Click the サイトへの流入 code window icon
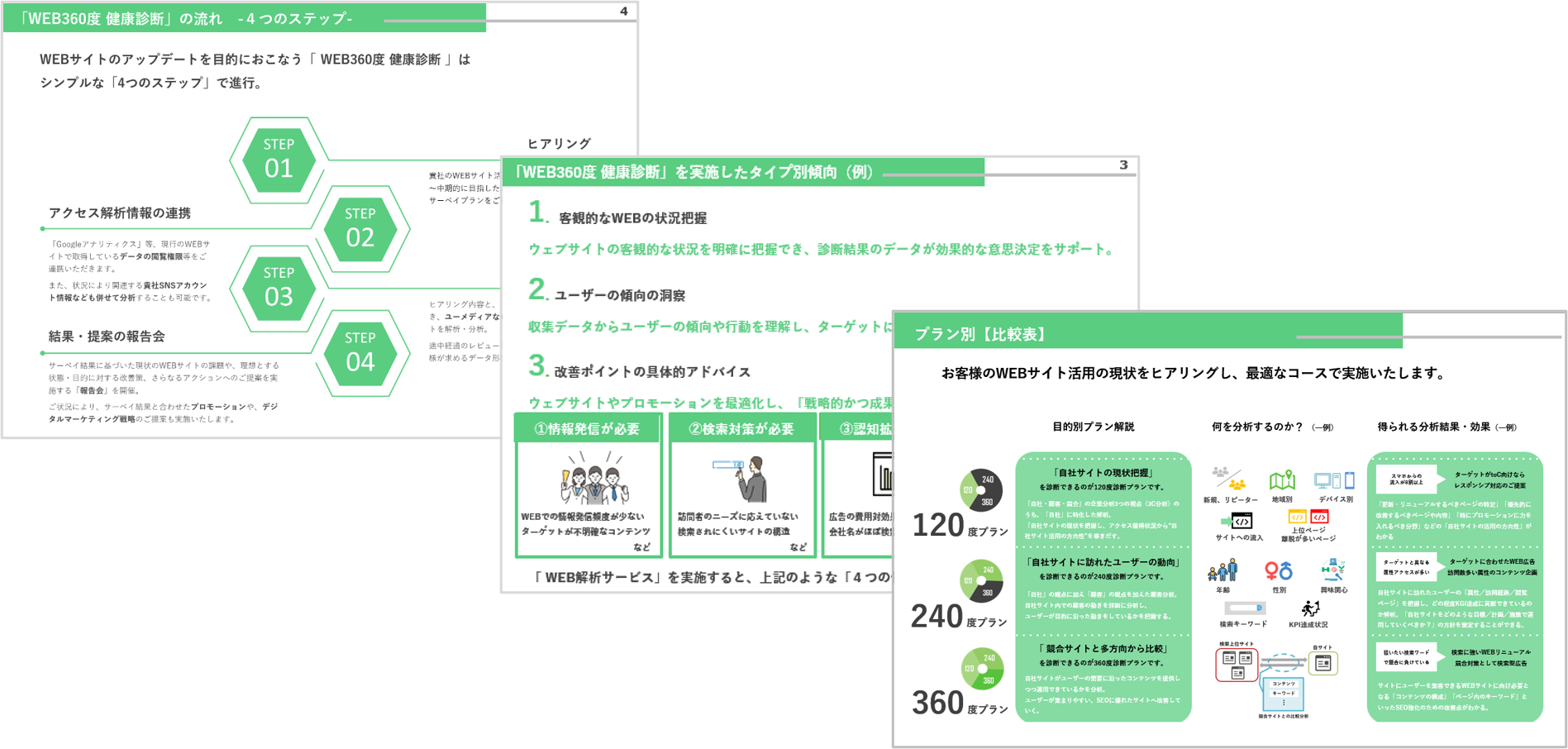Screen dimensions: 1568x749 [x=1237, y=521]
